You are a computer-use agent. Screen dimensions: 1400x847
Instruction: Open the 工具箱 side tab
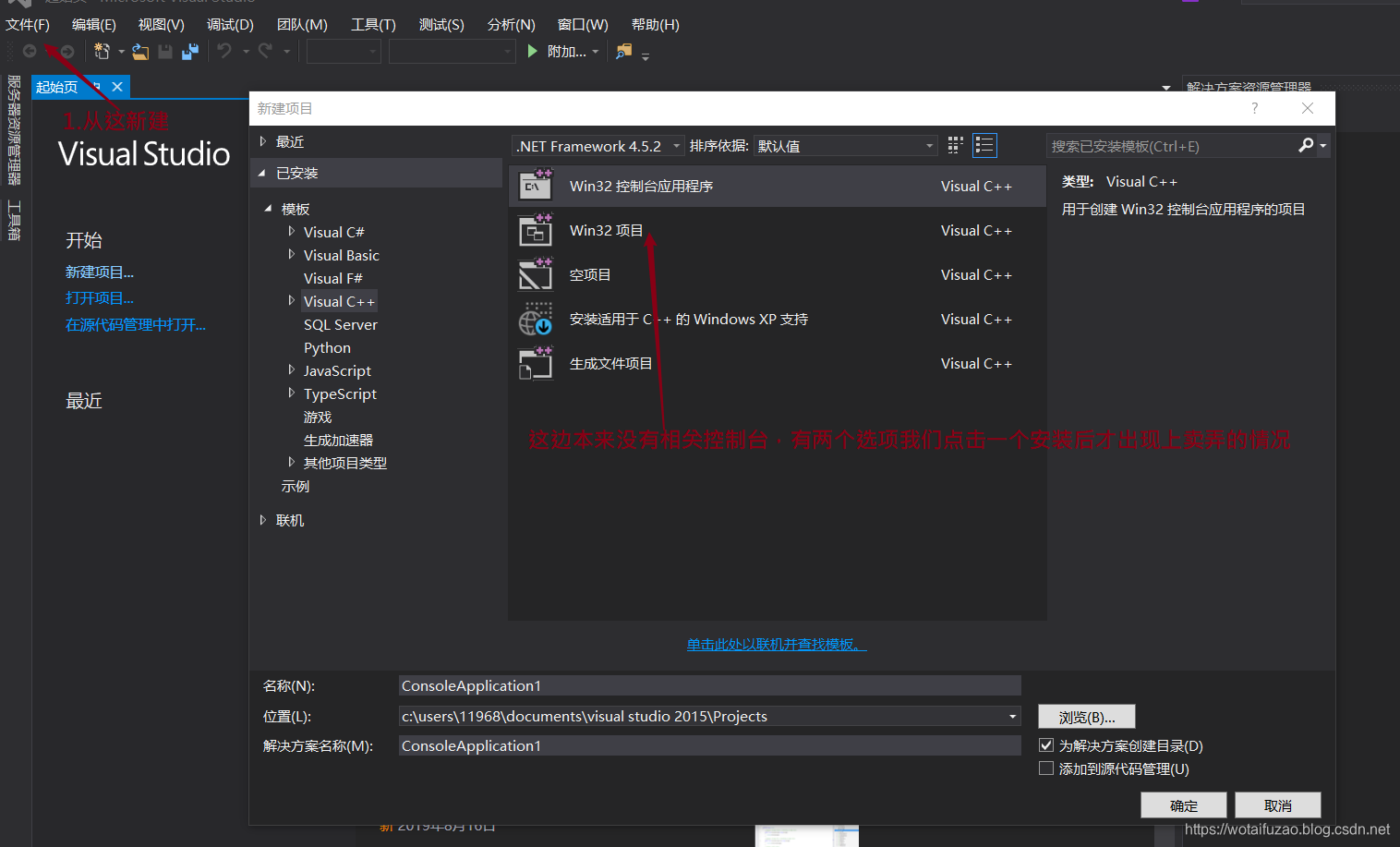(x=14, y=220)
